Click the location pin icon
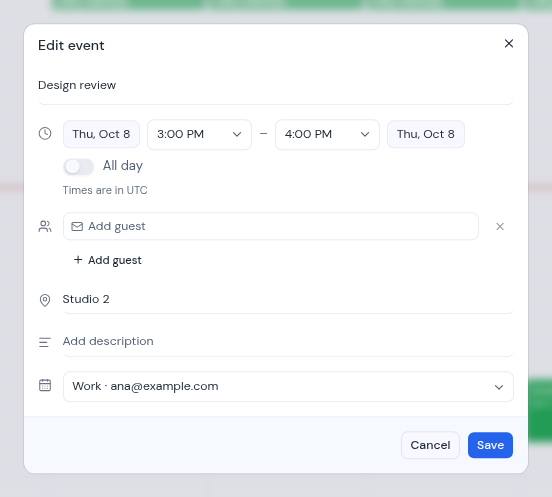The height and width of the screenshot is (497, 552). [x=45, y=300]
